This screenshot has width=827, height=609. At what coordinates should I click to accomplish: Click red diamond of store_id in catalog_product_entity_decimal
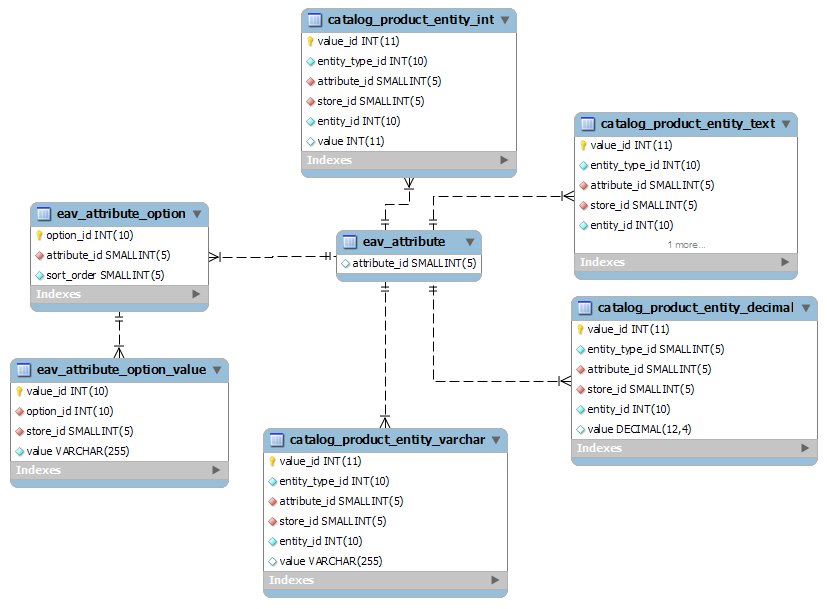pyautogui.click(x=580, y=390)
